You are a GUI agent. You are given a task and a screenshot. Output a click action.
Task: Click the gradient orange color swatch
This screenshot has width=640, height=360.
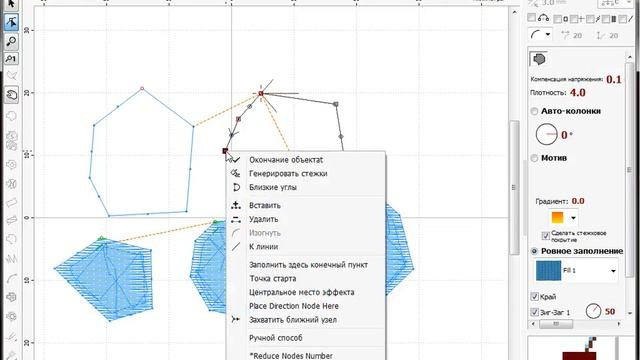click(558, 218)
